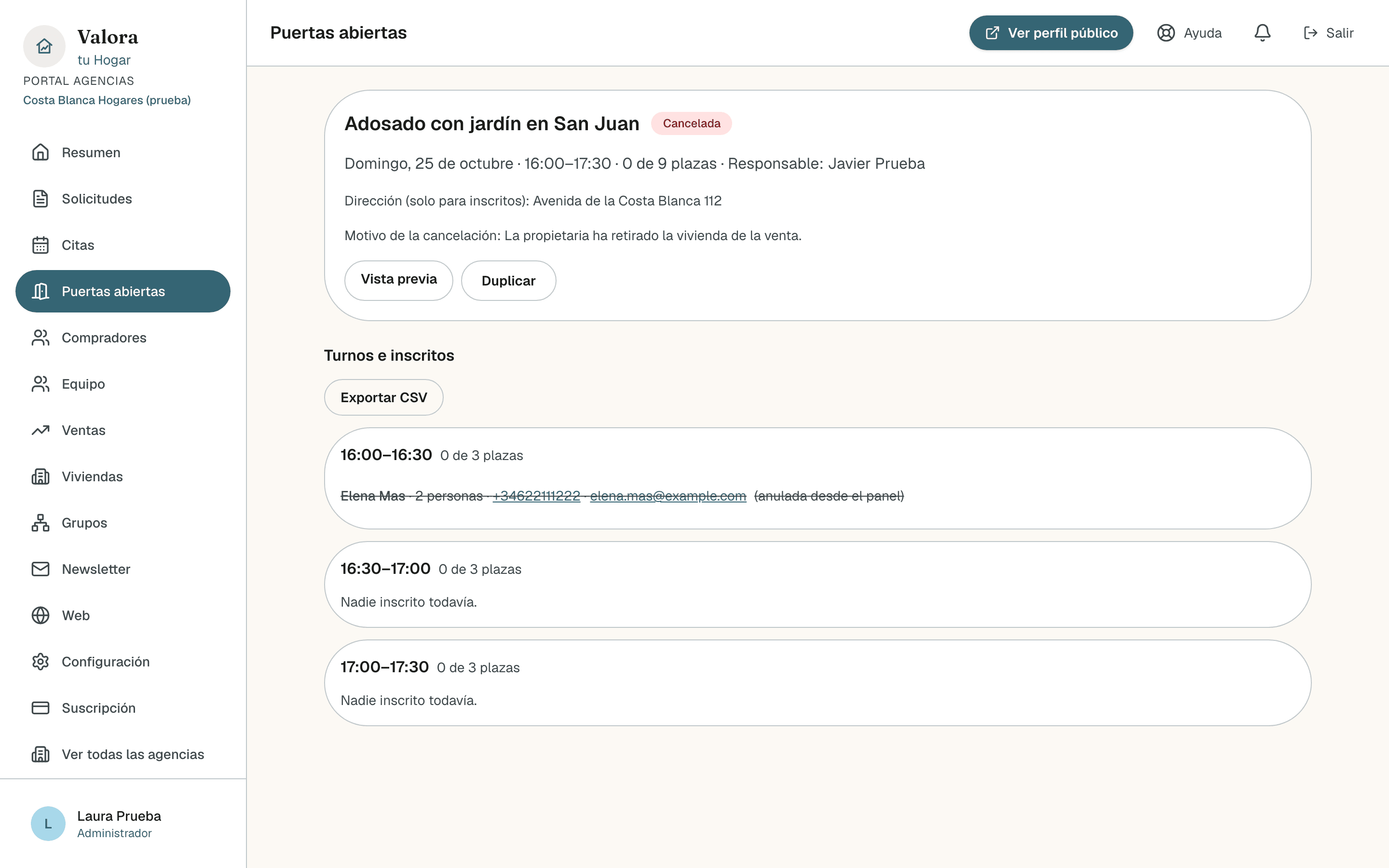This screenshot has height=868, width=1389.
Task: Go to the Solicitudes section
Action: [123, 199]
